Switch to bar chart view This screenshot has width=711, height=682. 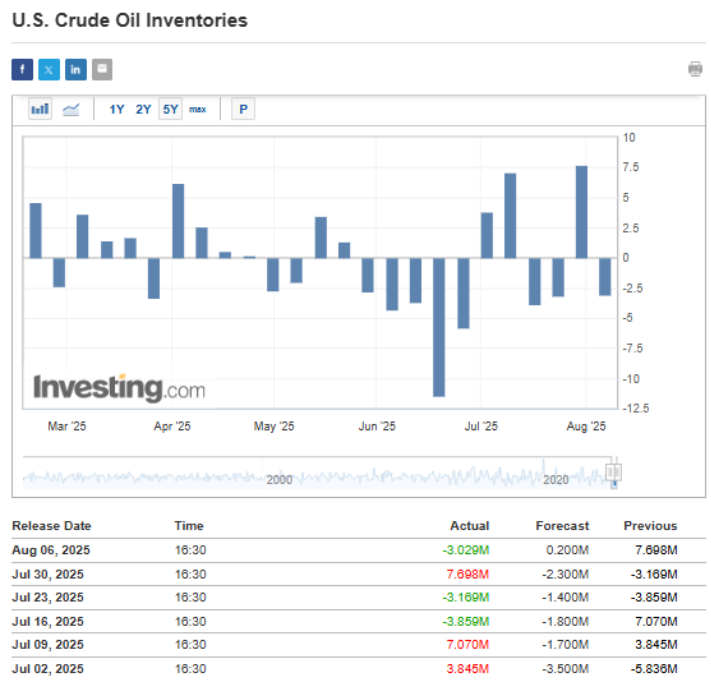(x=40, y=109)
